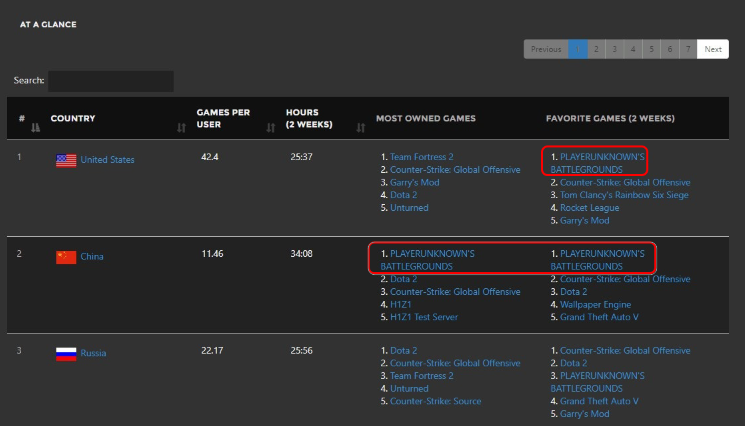Focus the Search input field

pyautogui.click(x=111, y=81)
